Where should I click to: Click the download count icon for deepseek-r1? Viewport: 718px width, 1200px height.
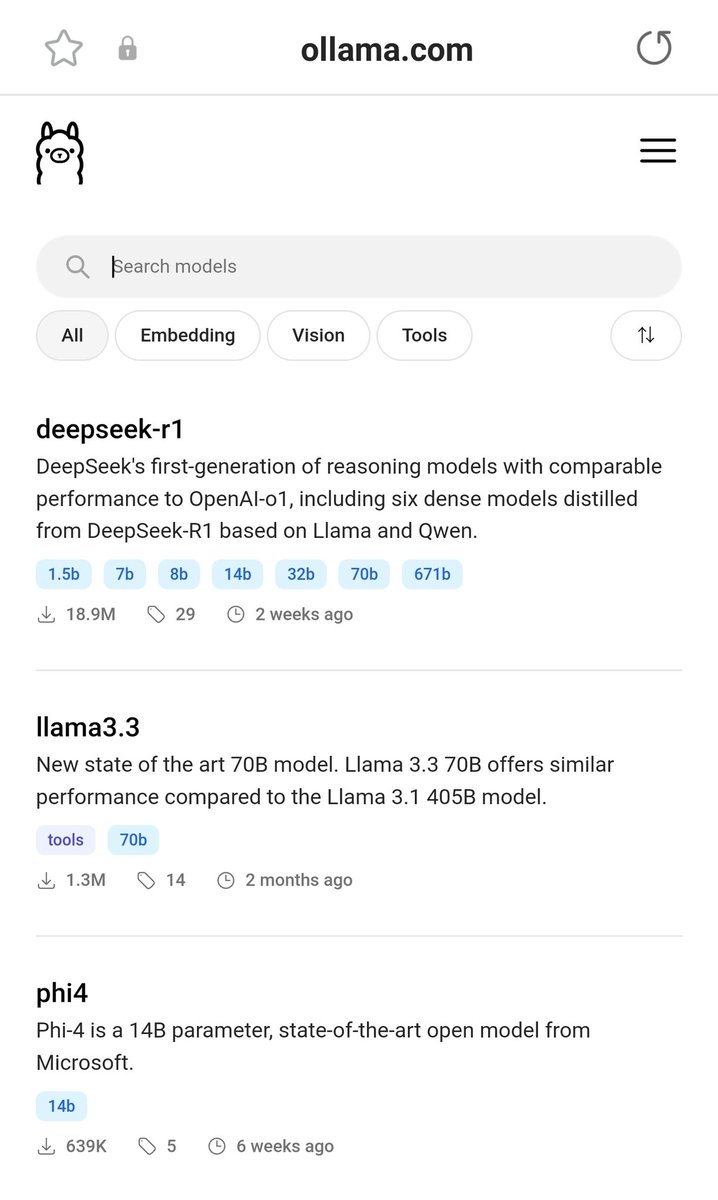click(x=46, y=614)
